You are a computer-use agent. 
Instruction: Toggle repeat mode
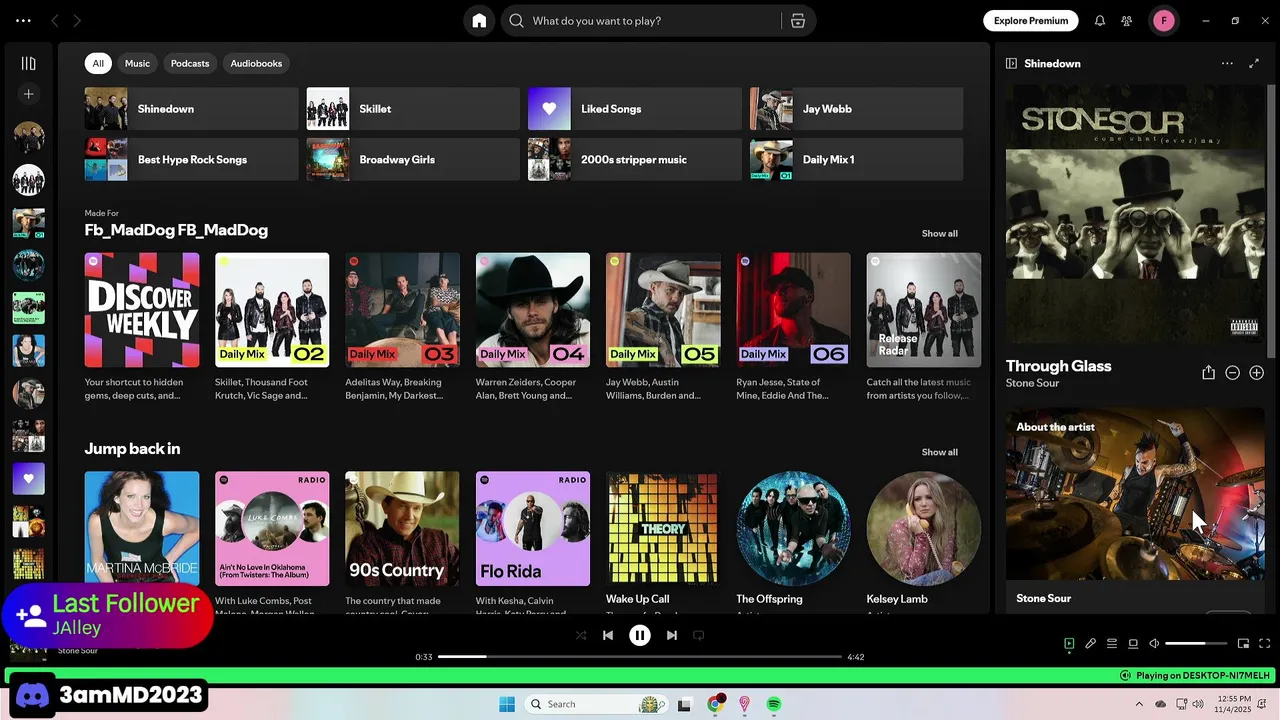point(699,635)
